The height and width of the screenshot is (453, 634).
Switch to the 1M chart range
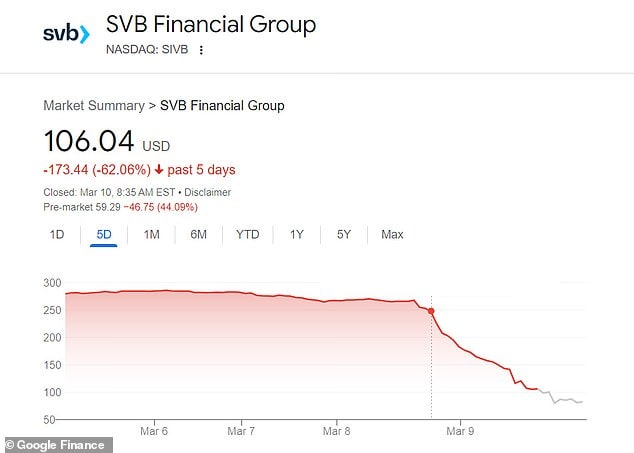(x=151, y=234)
